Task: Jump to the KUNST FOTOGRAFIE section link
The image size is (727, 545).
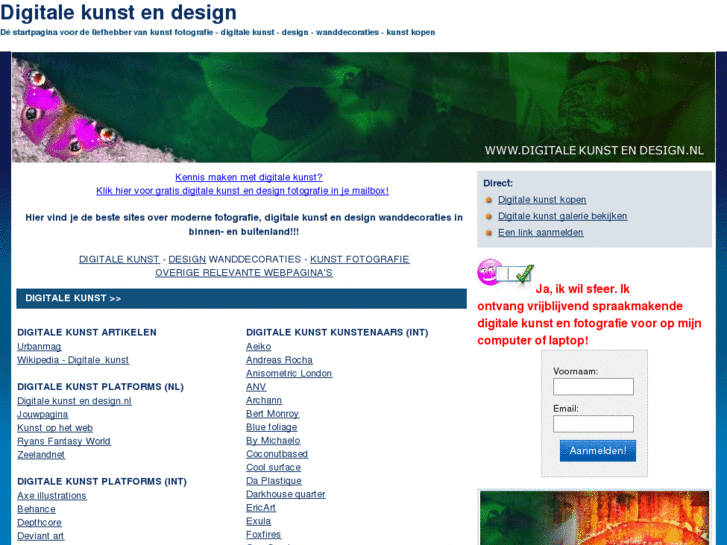Action: click(x=360, y=259)
